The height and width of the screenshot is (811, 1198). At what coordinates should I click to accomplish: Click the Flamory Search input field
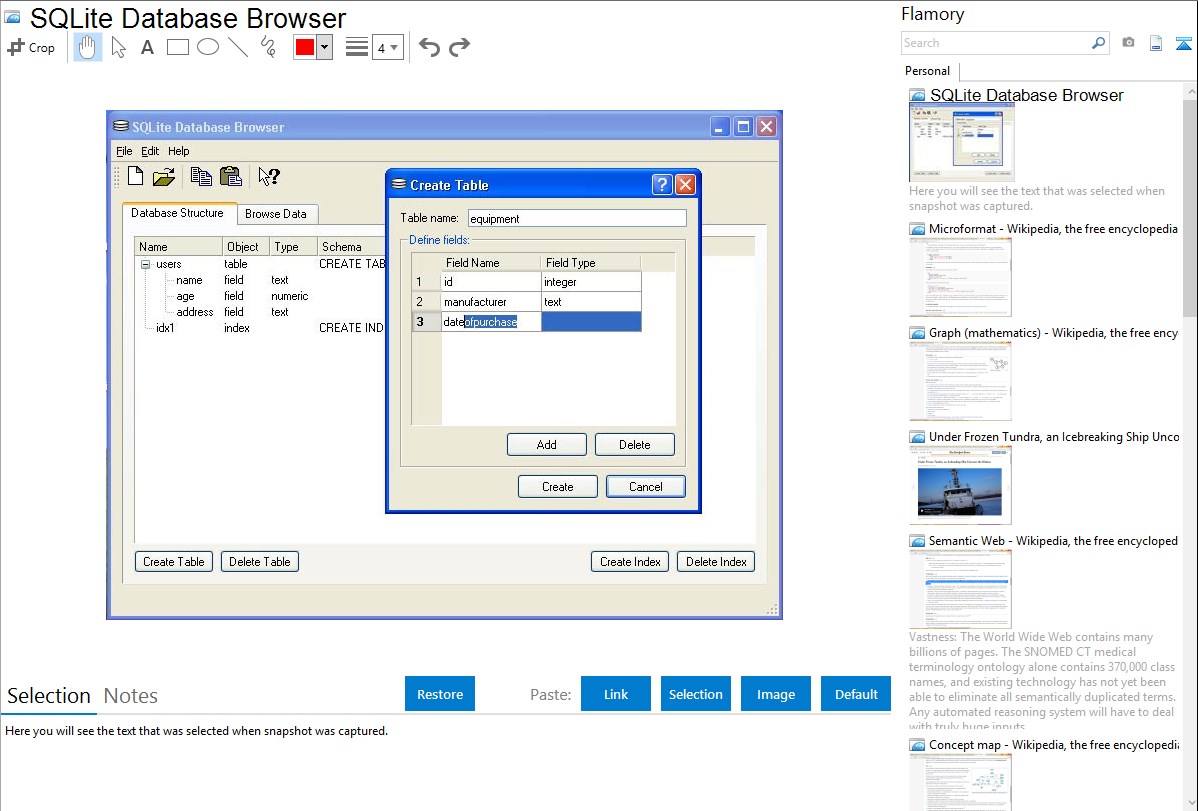tap(995, 43)
